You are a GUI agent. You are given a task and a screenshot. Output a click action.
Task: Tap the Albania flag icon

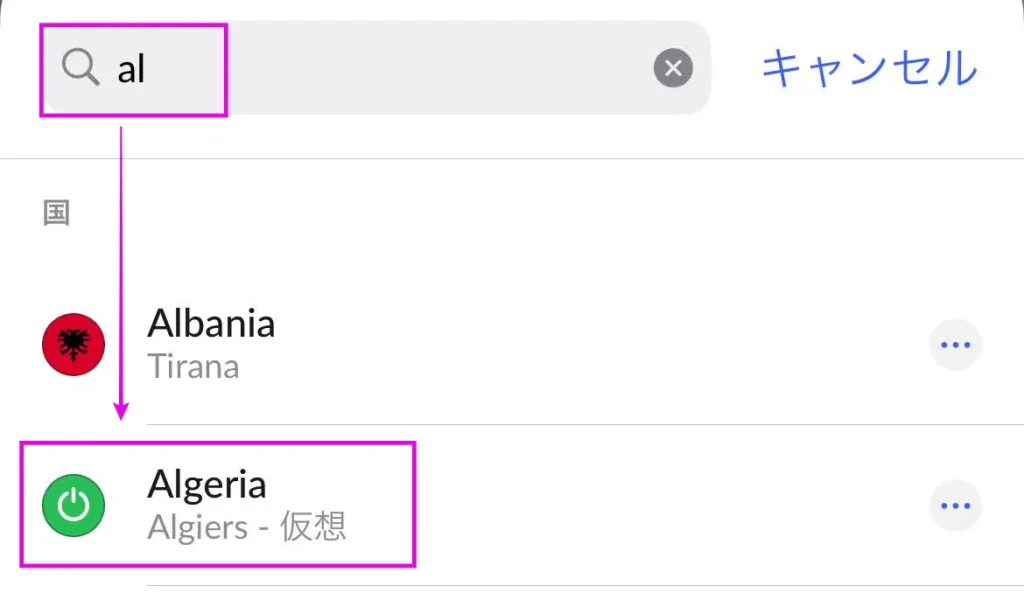coord(73,344)
